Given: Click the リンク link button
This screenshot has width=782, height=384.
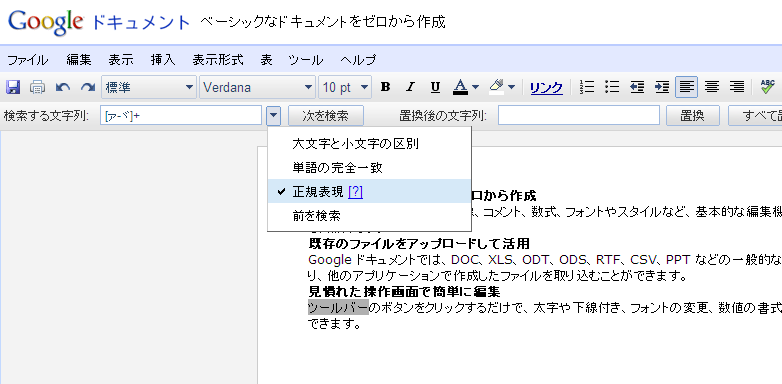Looking at the screenshot, I should (x=546, y=88).
